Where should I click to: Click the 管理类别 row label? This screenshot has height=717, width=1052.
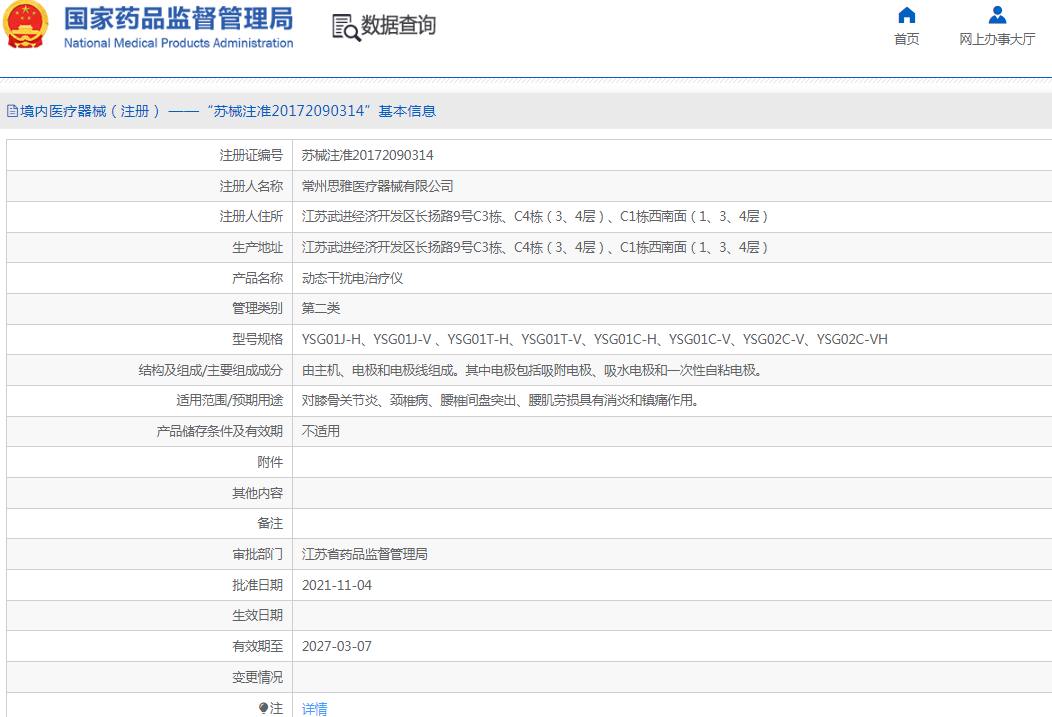[x=258, y=308]
